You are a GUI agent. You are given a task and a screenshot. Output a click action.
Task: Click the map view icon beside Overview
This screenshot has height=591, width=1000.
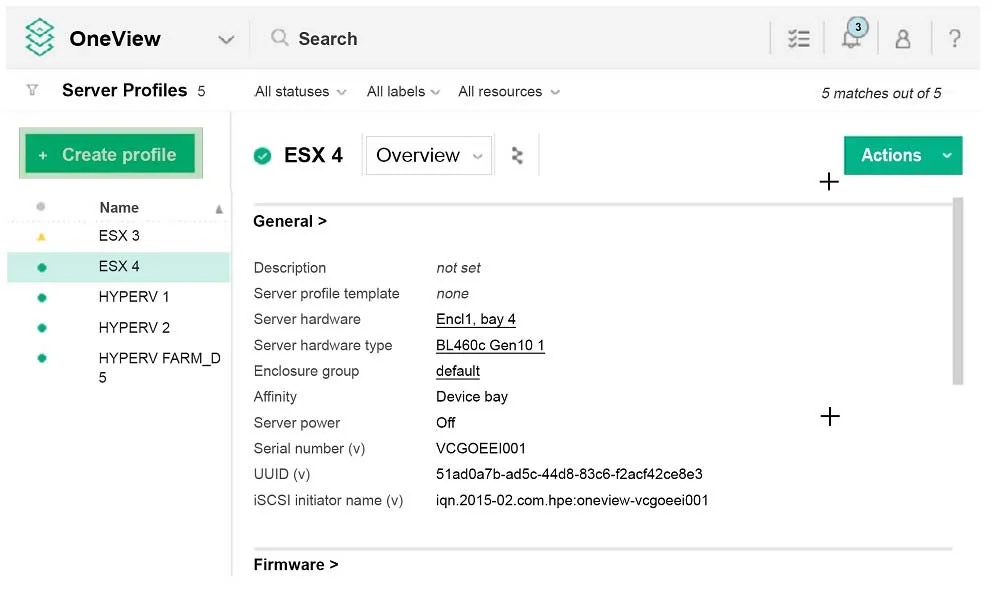tap(517, 155)
